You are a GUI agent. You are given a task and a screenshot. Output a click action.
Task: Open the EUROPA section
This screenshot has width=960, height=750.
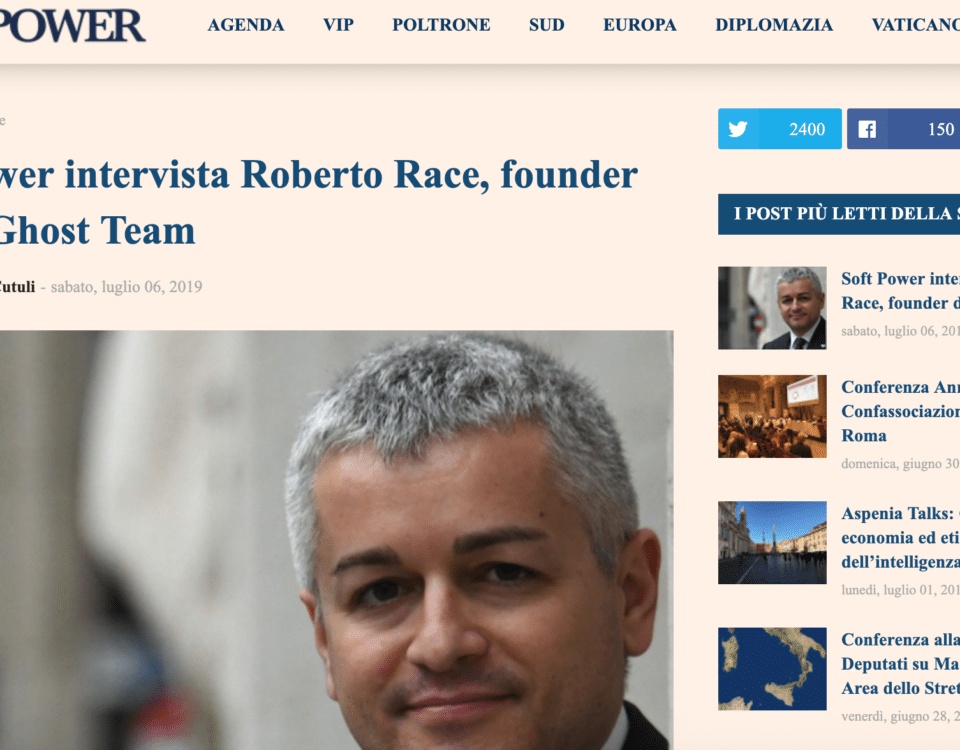click(639, 25)
